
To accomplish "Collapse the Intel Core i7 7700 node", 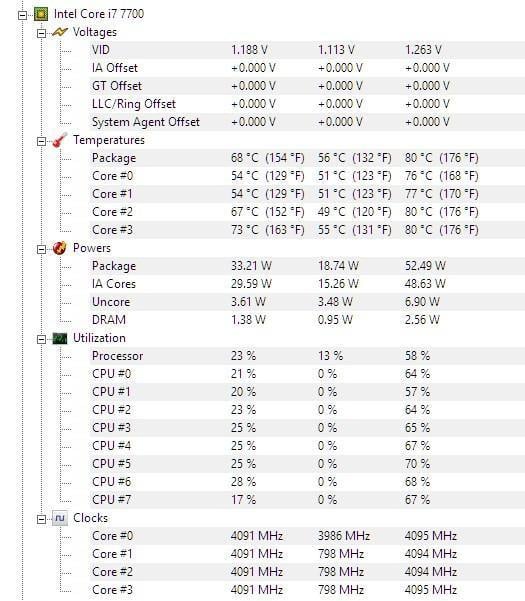I will (23, 15).
